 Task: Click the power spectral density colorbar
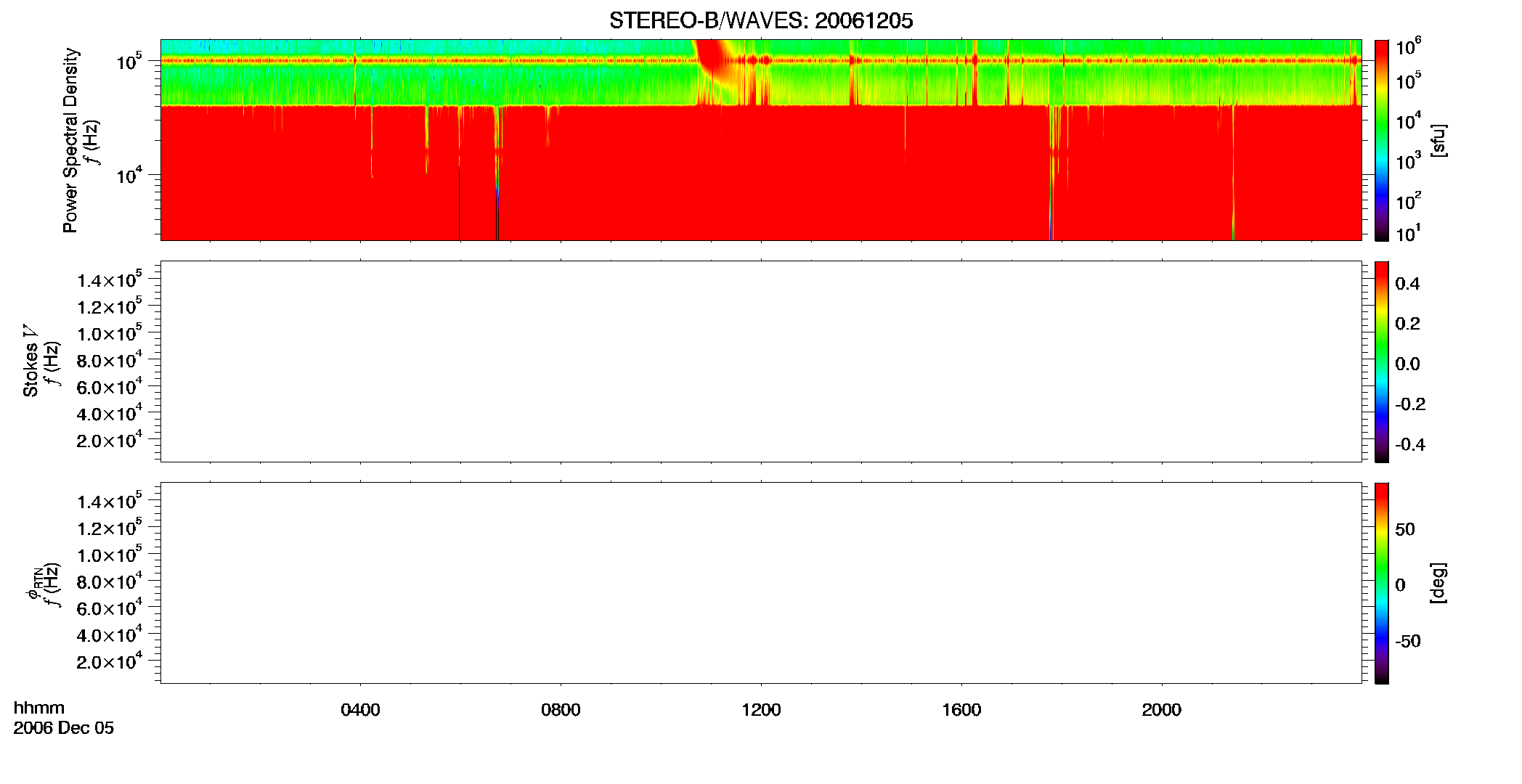pos(1382,140)
